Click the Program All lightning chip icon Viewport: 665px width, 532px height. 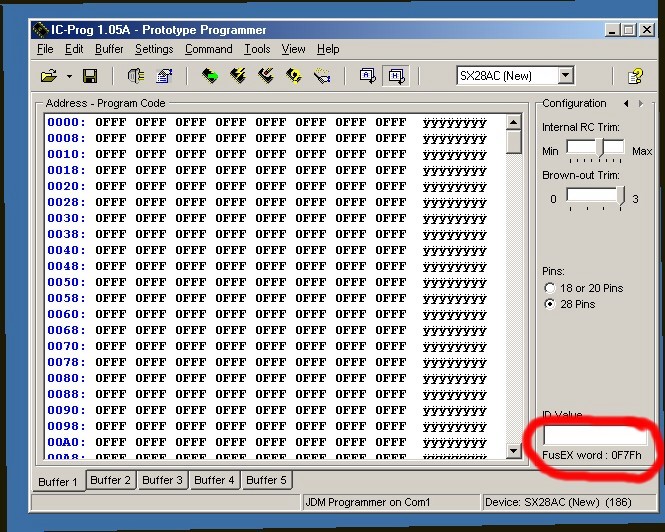tap(238, 76)
